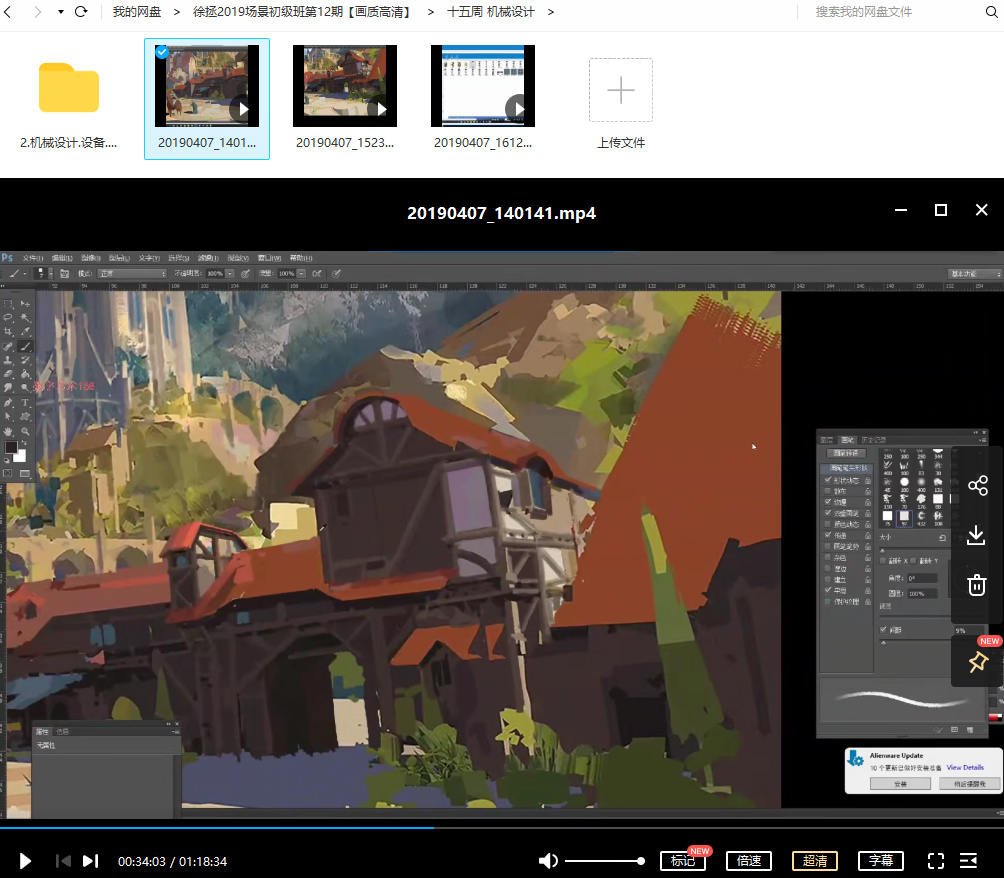Screen dimensions: 1004x878
Task: Minimize the video player
Action: [x=901, y=210]
